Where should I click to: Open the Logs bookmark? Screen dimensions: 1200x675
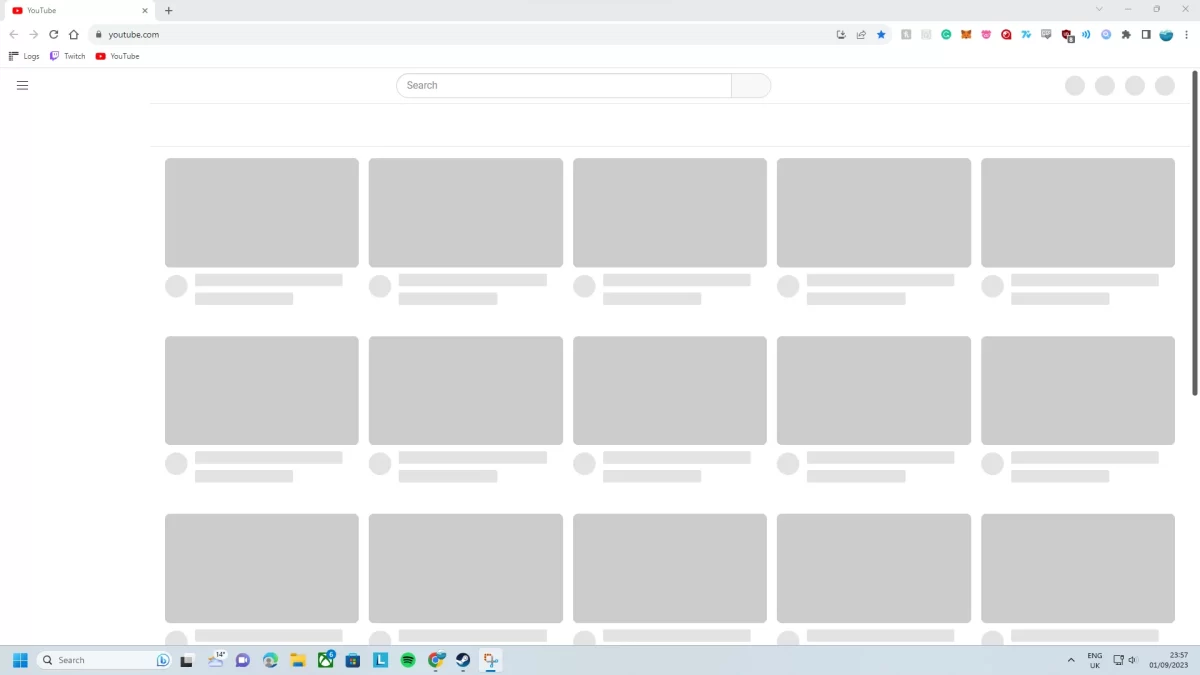click(x=23, y=56)
